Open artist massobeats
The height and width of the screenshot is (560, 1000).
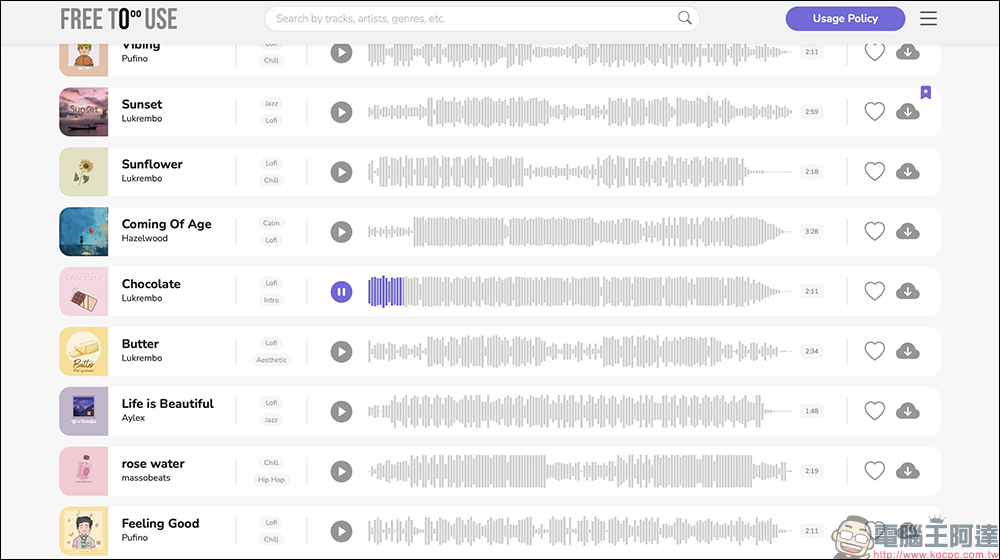pyautogui.click(x=146, y=478)
